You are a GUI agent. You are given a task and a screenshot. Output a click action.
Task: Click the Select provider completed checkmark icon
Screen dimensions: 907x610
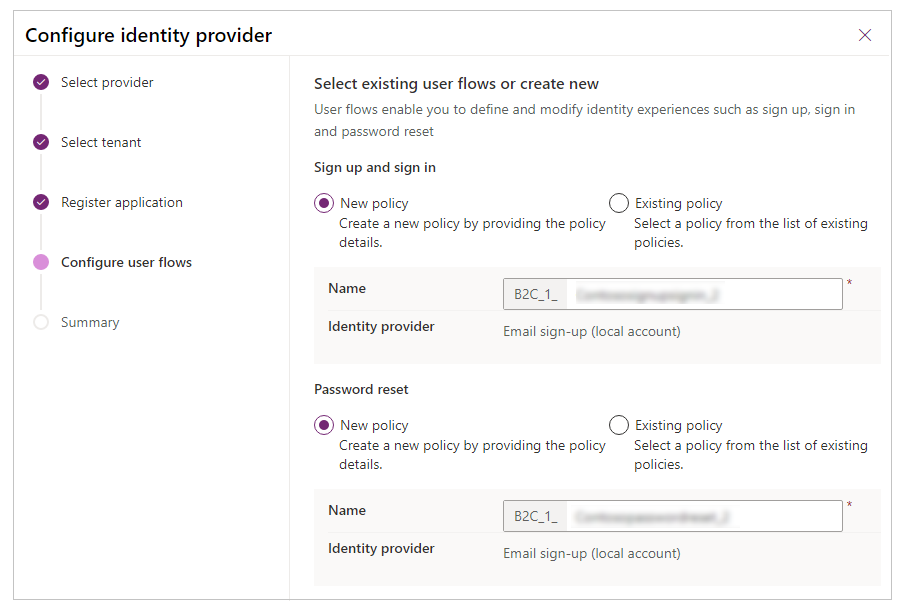click(x=41, y=83)
